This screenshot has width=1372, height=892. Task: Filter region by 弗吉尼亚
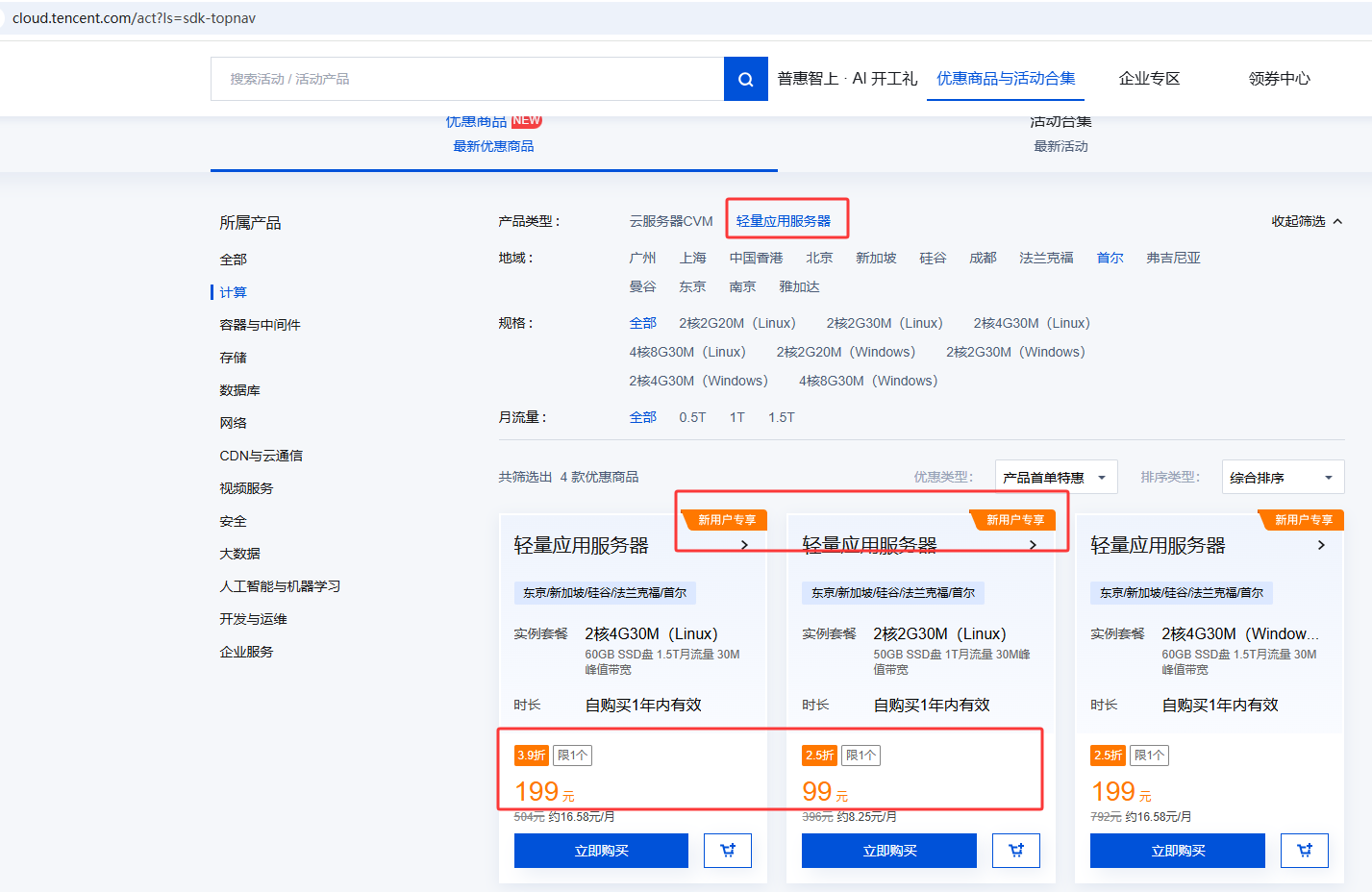[x=1173, y=258]
